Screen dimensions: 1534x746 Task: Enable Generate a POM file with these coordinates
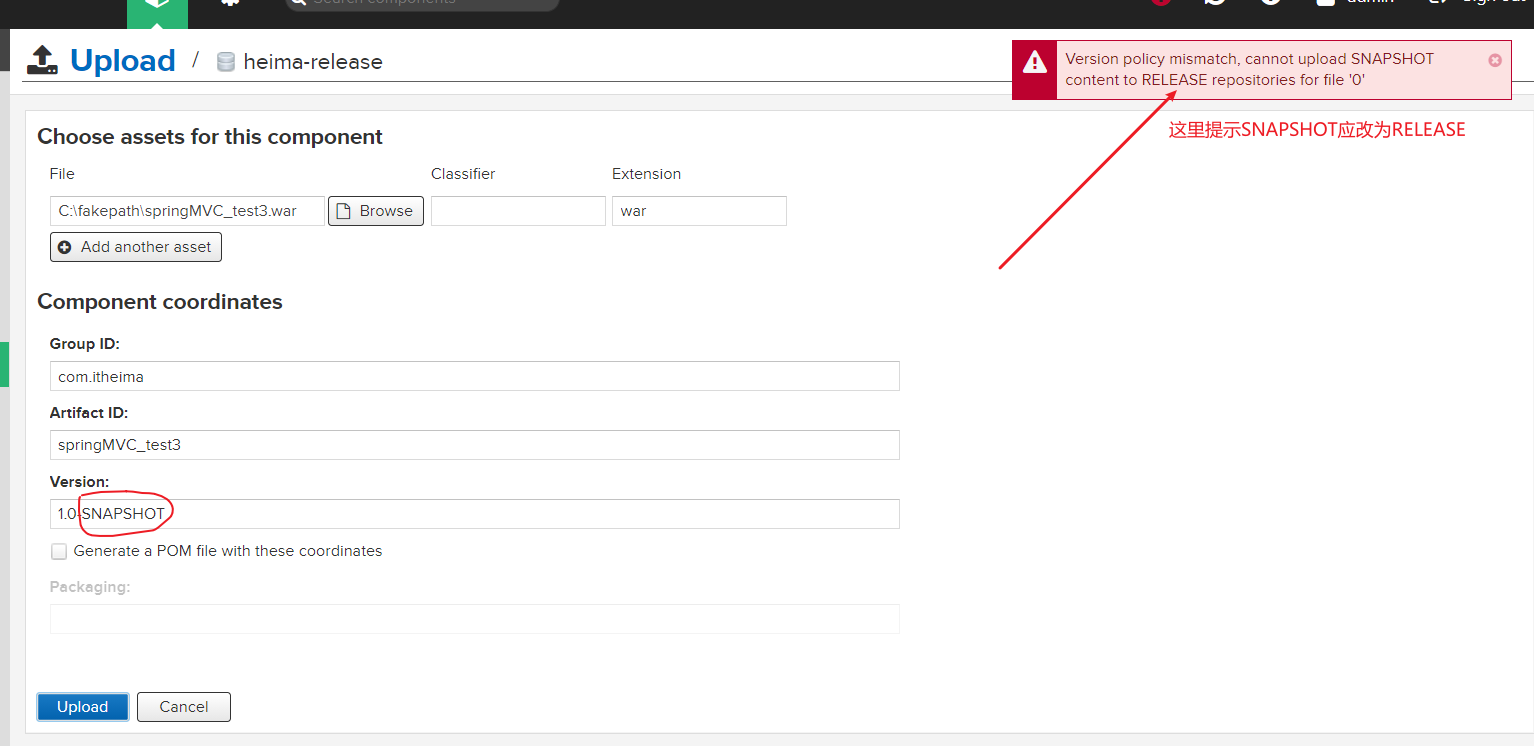(x=59, y=551)
